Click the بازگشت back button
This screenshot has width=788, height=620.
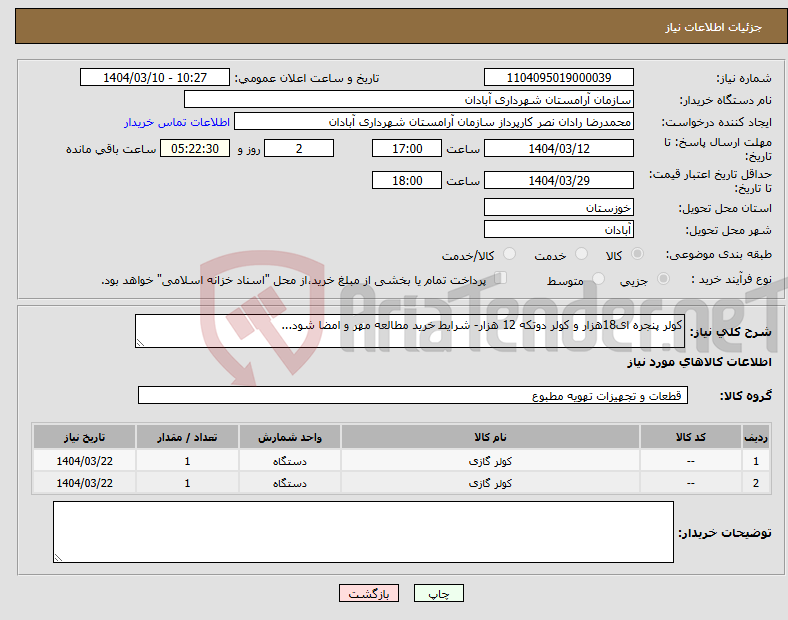(369, 593)
